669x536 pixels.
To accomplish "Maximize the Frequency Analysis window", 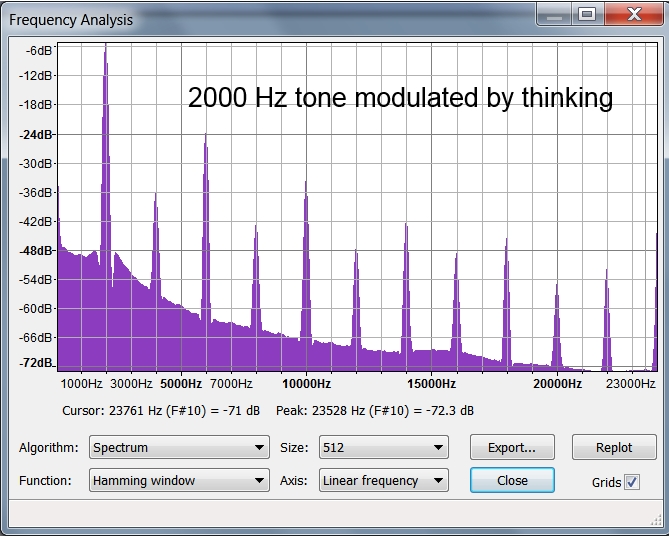I will click(586, 14).
